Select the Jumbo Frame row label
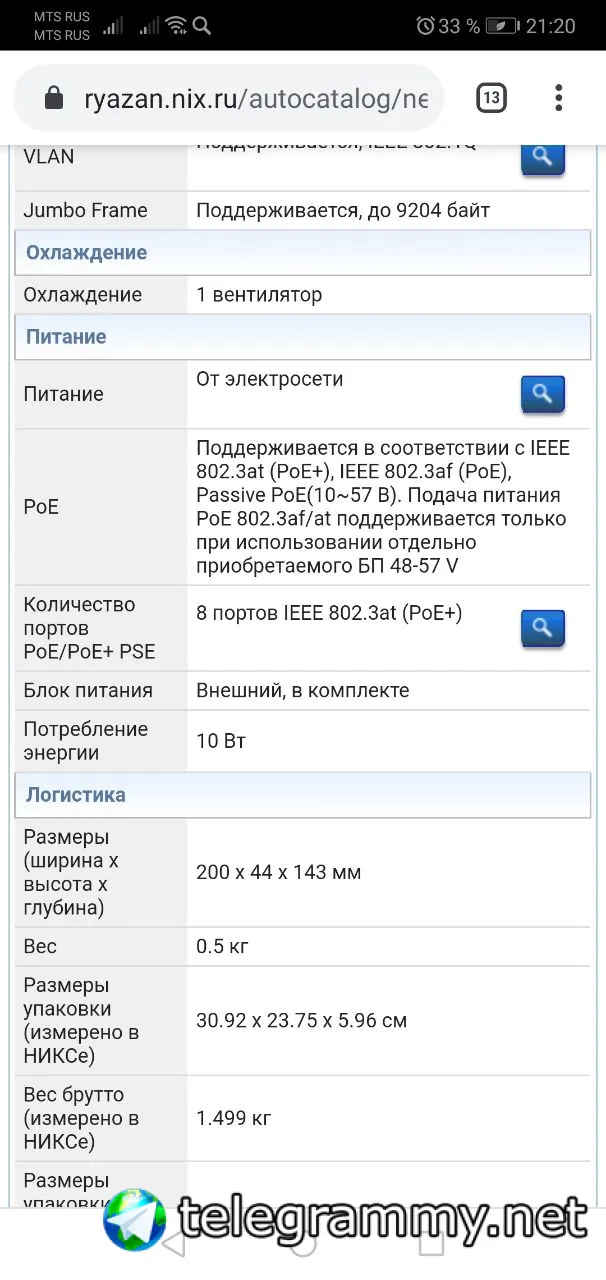Image resolution: width=606 pixels, height=1280 pixels. [85, 211]
